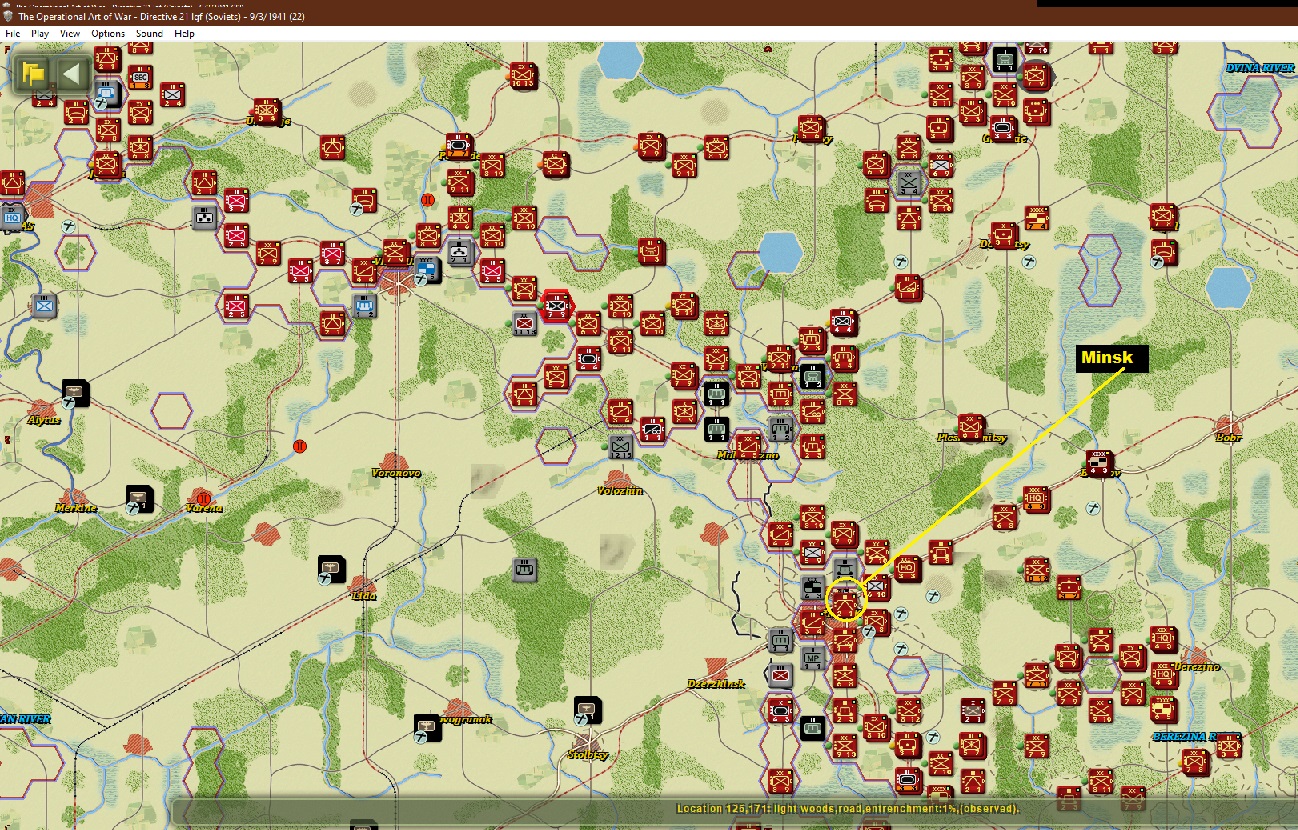1298x830 pixels.
Task: Click the Varena town label
Action: pyautogui.click(x=204, y=508)
